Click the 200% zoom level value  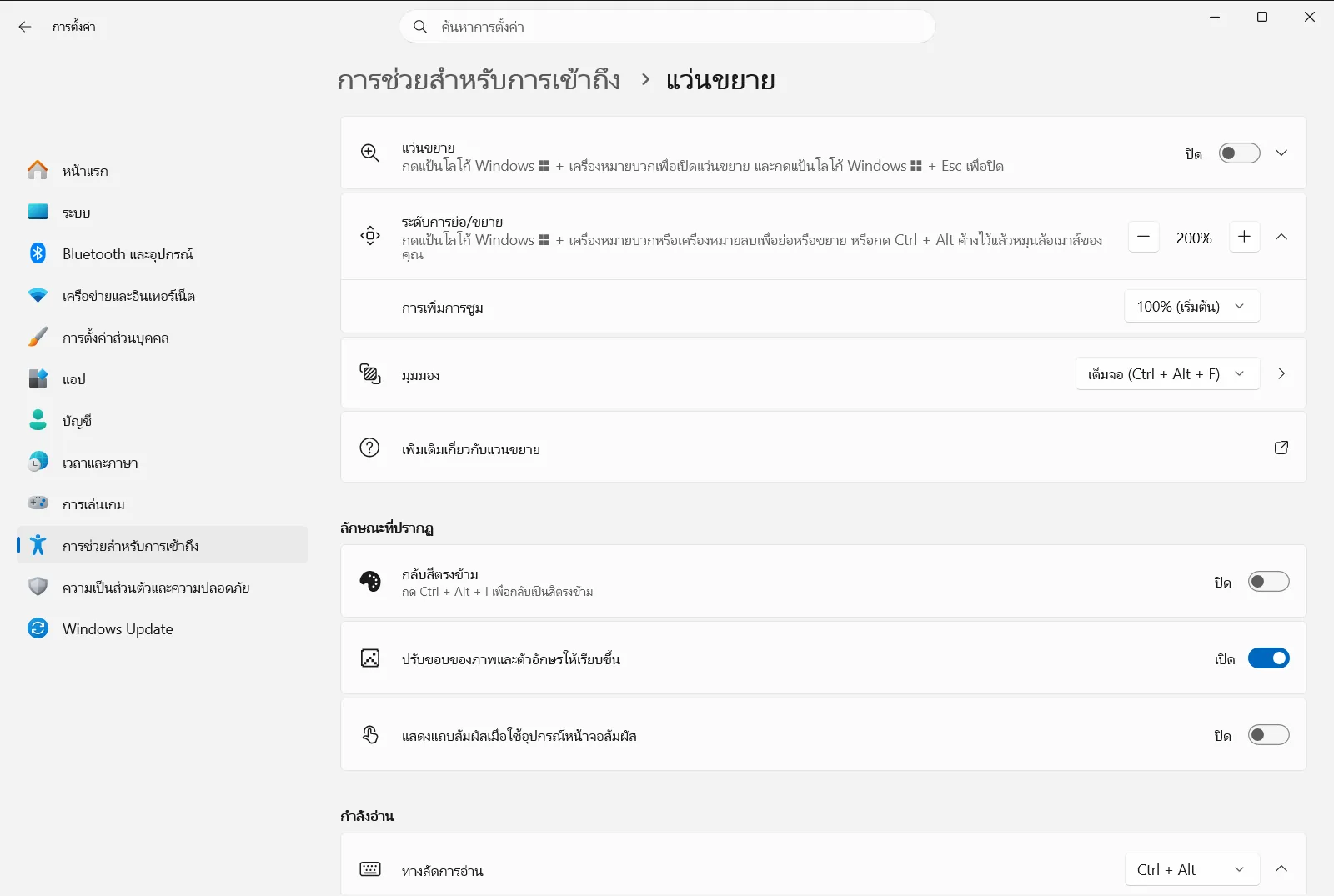pyautogui.click(x=1194, y=238)
